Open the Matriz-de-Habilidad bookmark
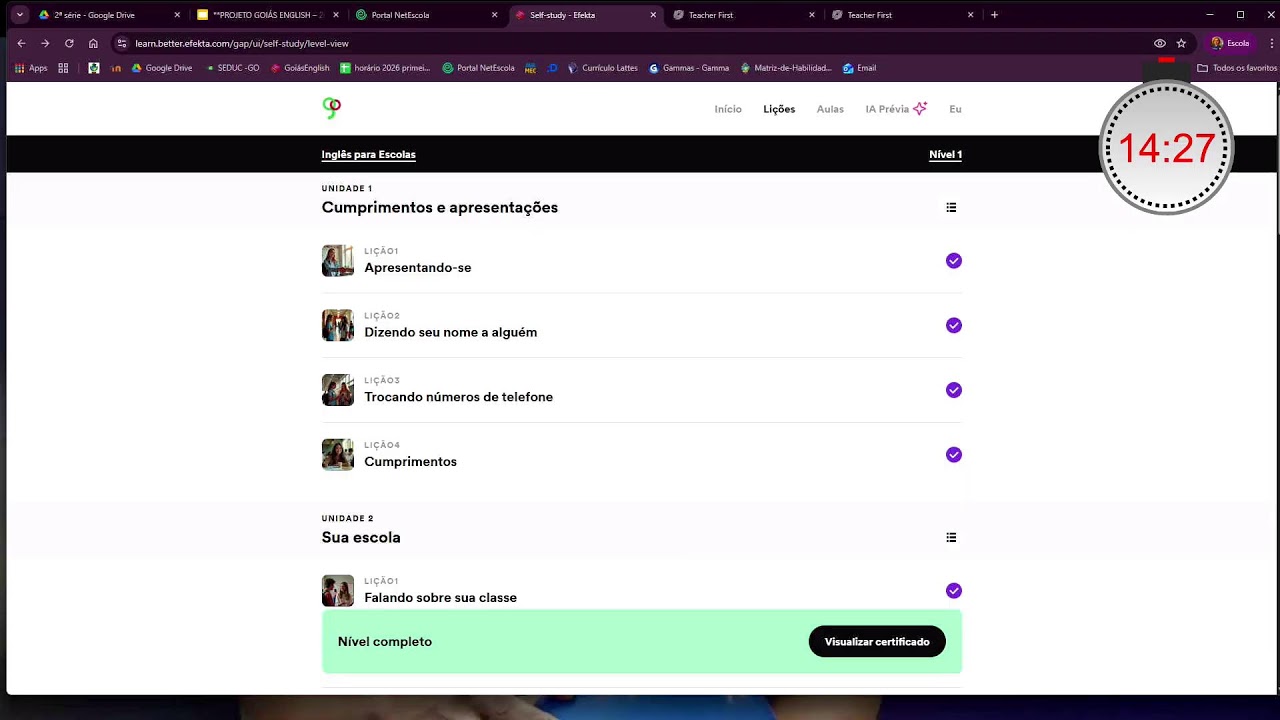Image resolution: width=1280 pixels, height=720 pixels. (x=786, y=68)
